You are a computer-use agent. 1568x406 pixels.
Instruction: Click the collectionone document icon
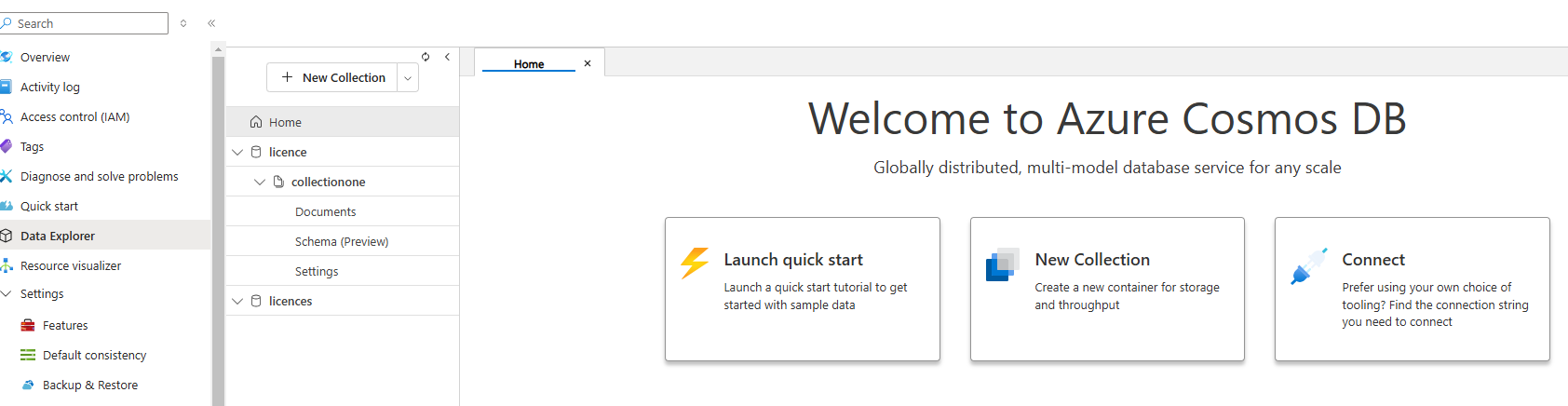click(278, 182)
